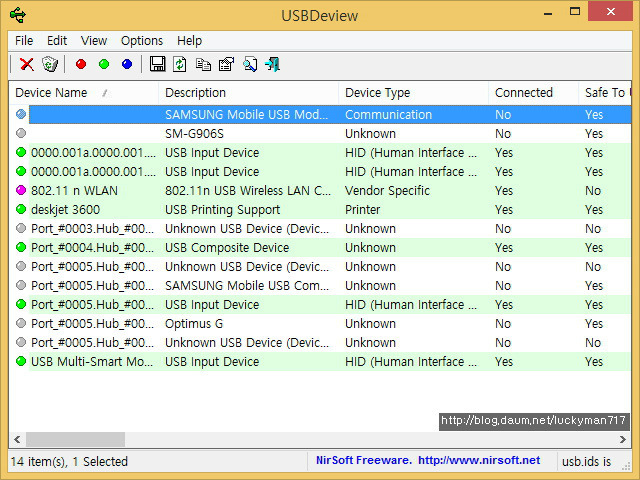
Task: Open the View menu
Action: tap(93, 40)
